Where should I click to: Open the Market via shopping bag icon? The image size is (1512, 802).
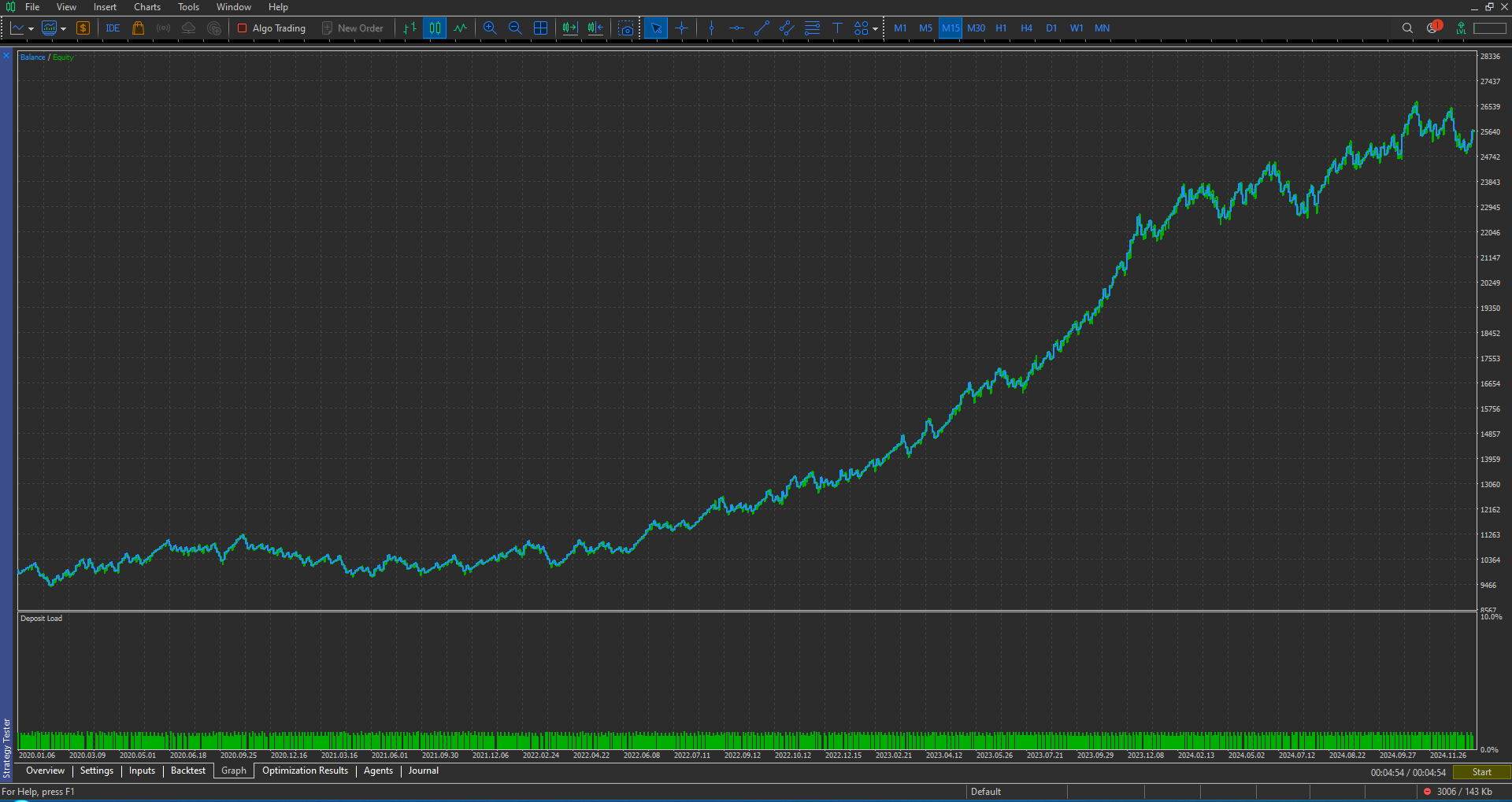(x=139, y=28)
